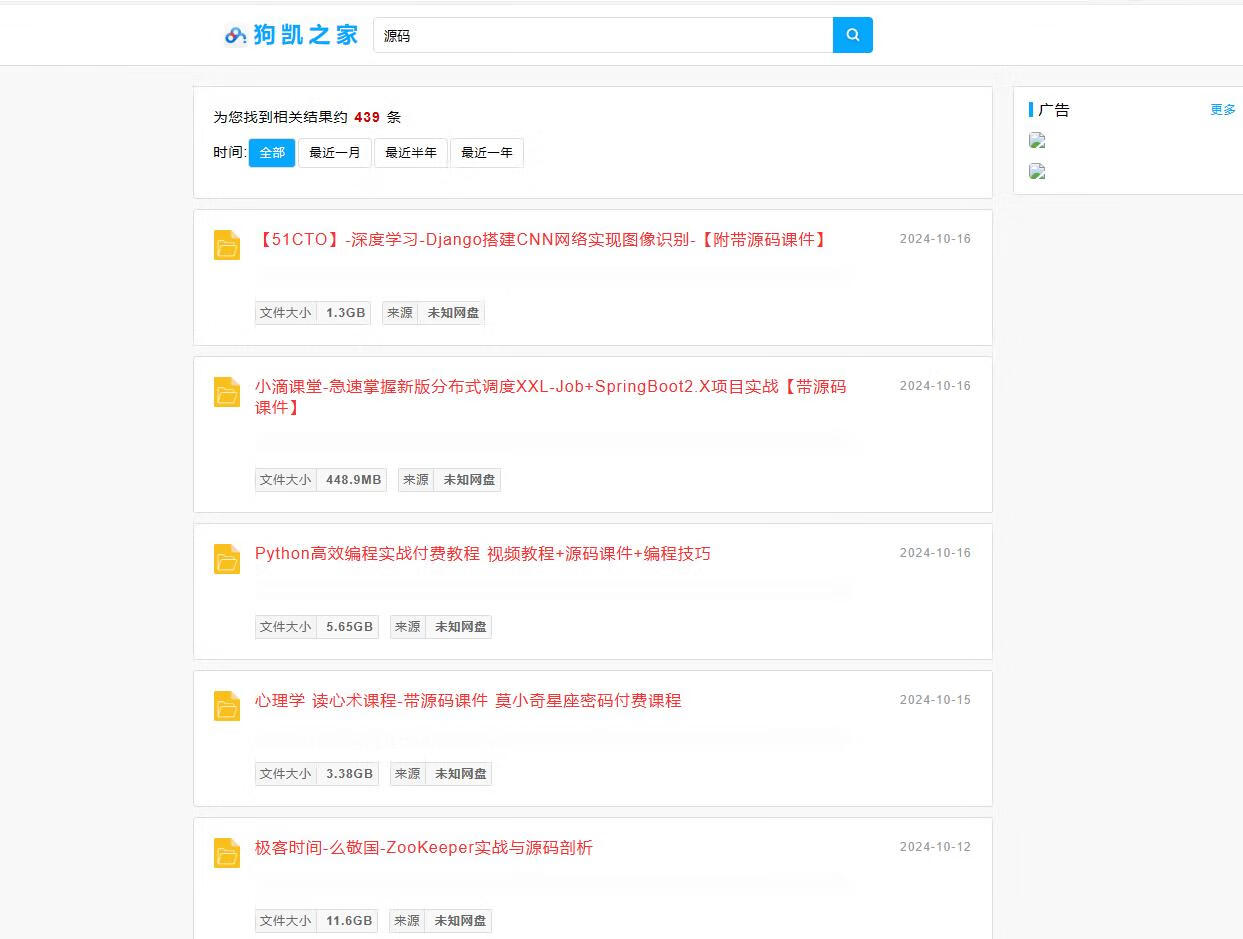Open the 小滴课堂 XXL-Job SpringBoot2.X result
The image size is (1243, 939).
click(x=551, y=397)
